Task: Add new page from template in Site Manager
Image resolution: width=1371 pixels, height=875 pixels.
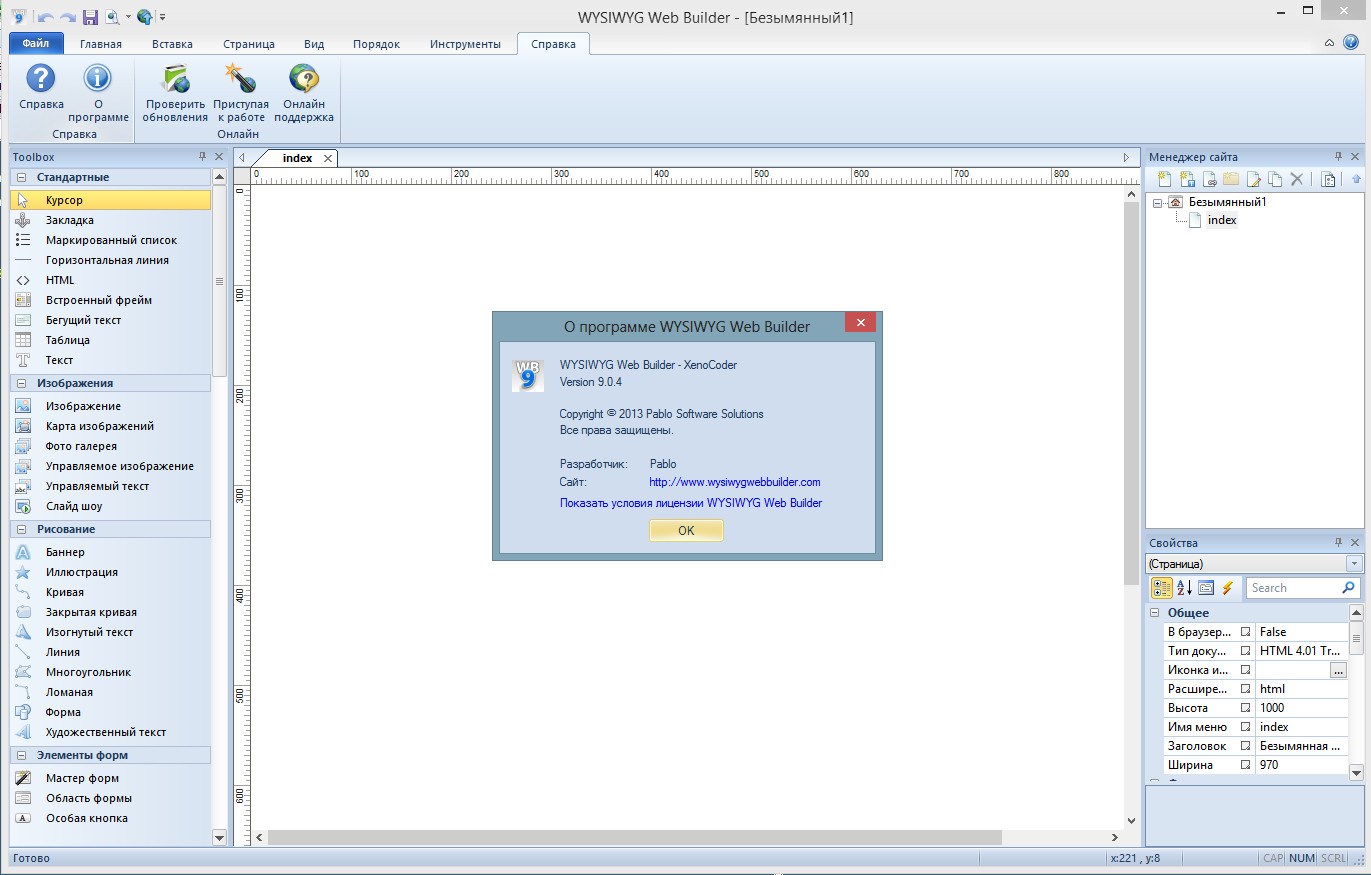Action: coord(1187,179)
